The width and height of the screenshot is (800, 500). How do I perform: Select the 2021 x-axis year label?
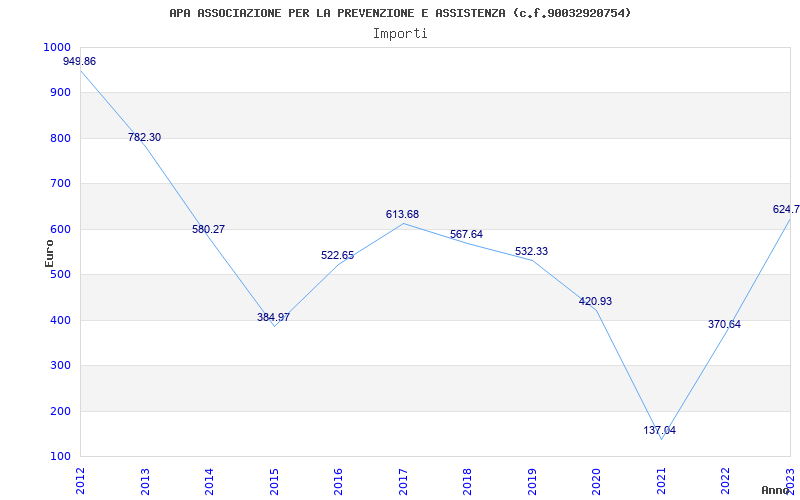click(661, 479)
